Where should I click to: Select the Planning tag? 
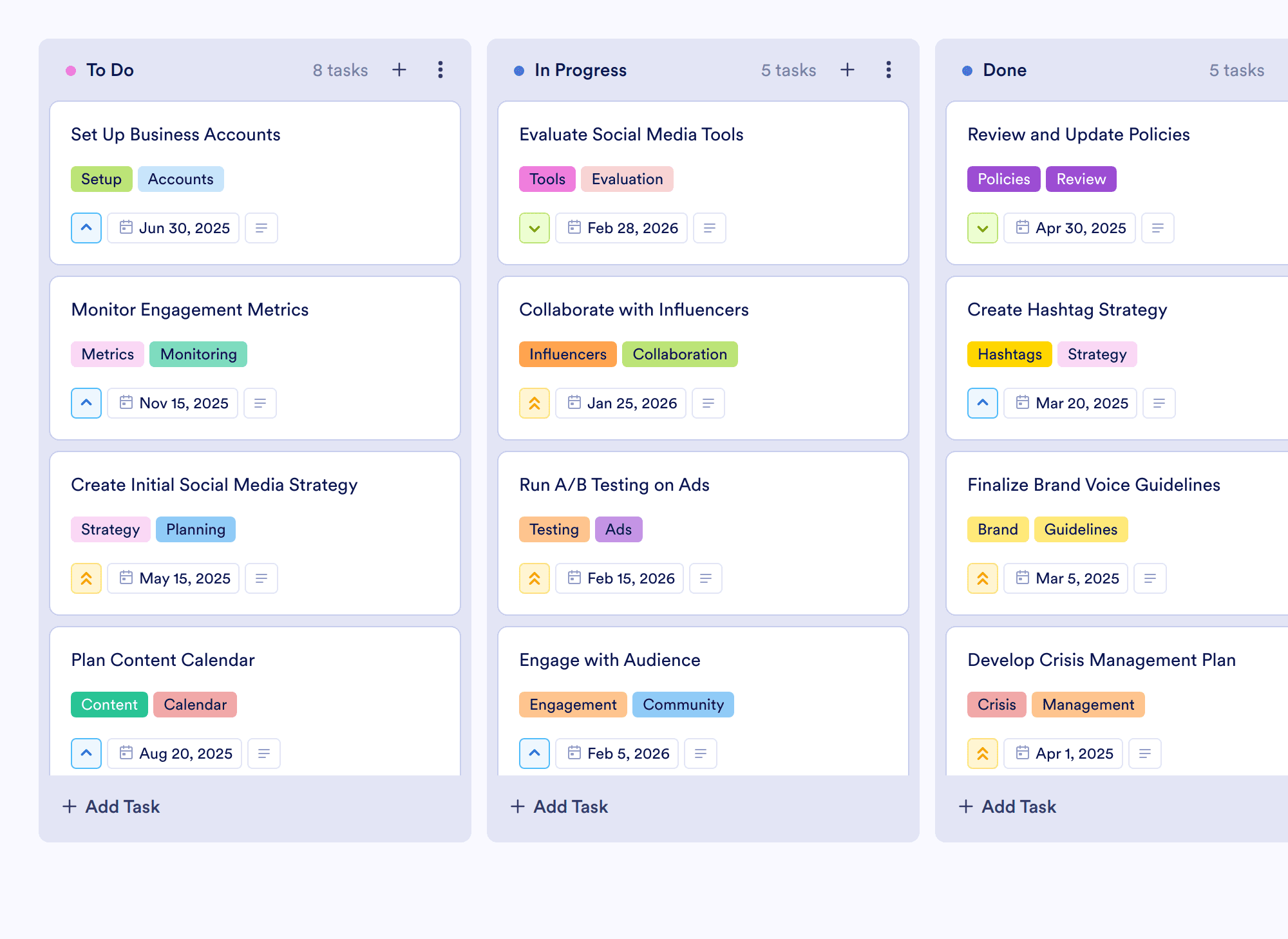(196, 529)
